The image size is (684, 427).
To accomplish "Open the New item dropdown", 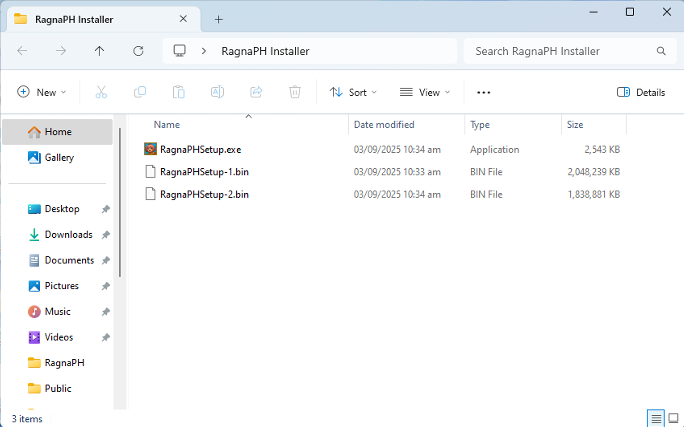I will [42, 92].
